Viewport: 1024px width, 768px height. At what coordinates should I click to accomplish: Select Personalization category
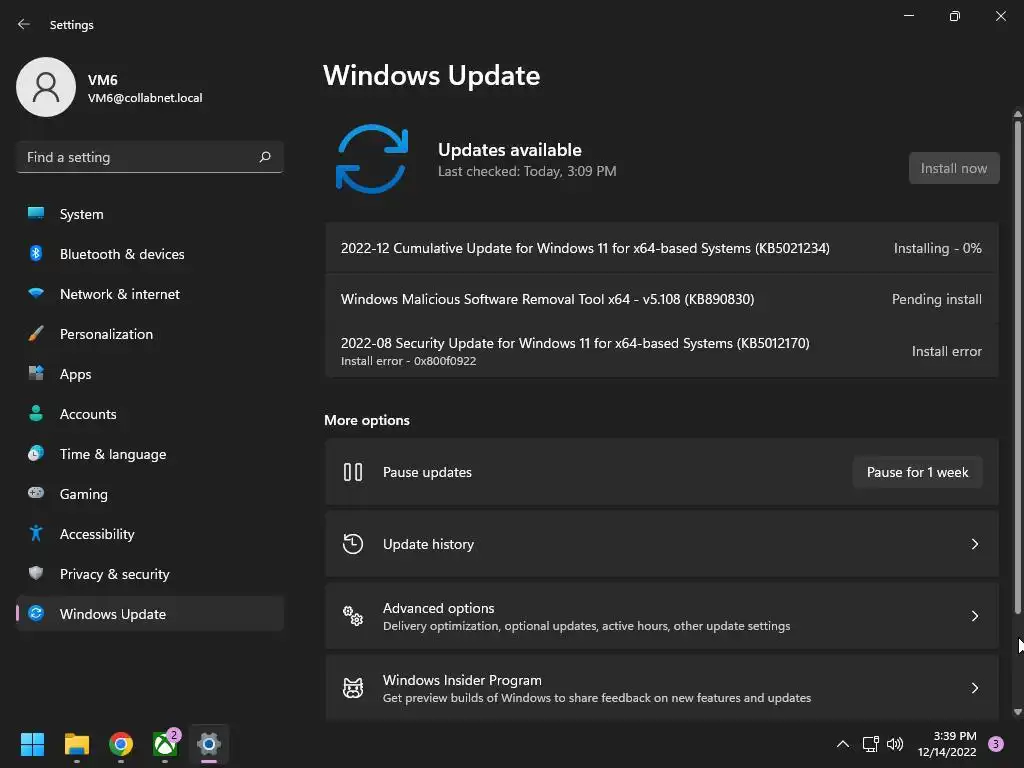coord(150,334)
